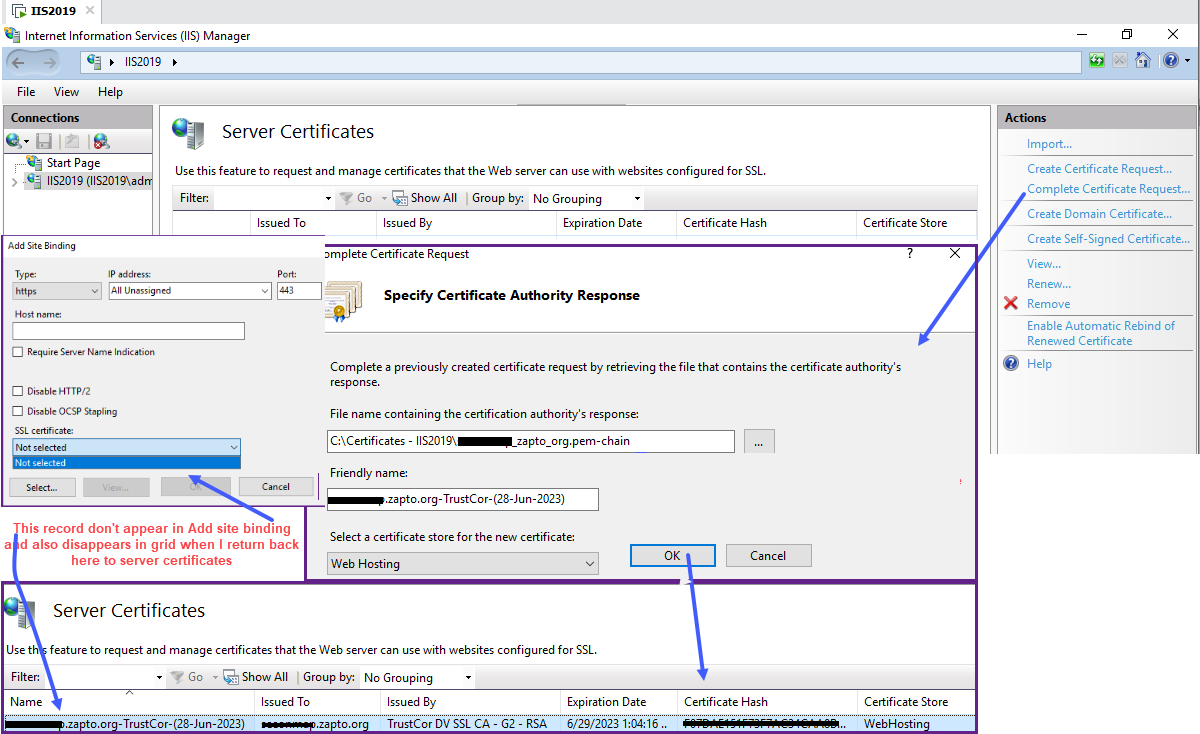Click the server icon in the address bar
This screenshot has height=734, width=1200.
tap(95, 61)
